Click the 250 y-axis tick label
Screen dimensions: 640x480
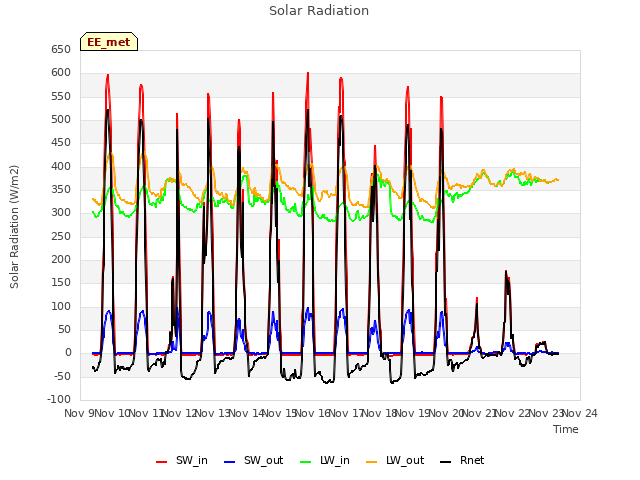61,236
